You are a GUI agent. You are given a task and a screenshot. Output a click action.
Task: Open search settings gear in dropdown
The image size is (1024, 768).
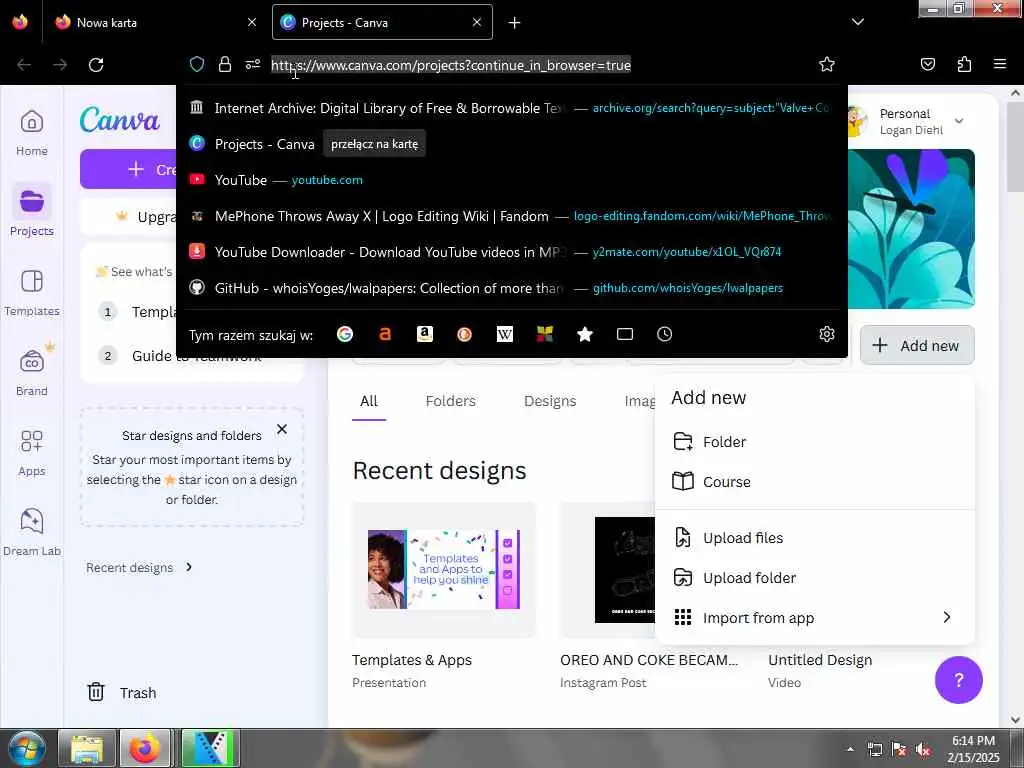point(827,334)
